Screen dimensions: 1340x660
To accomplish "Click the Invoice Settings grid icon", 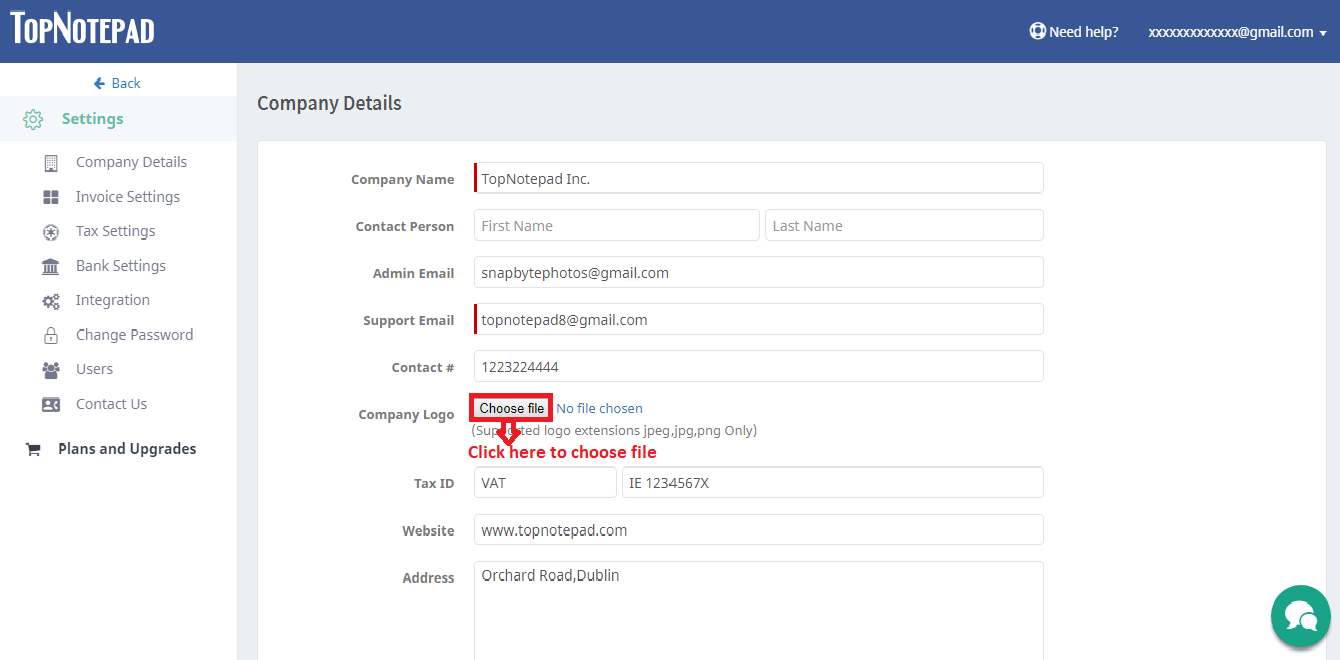I will (51, 197).
